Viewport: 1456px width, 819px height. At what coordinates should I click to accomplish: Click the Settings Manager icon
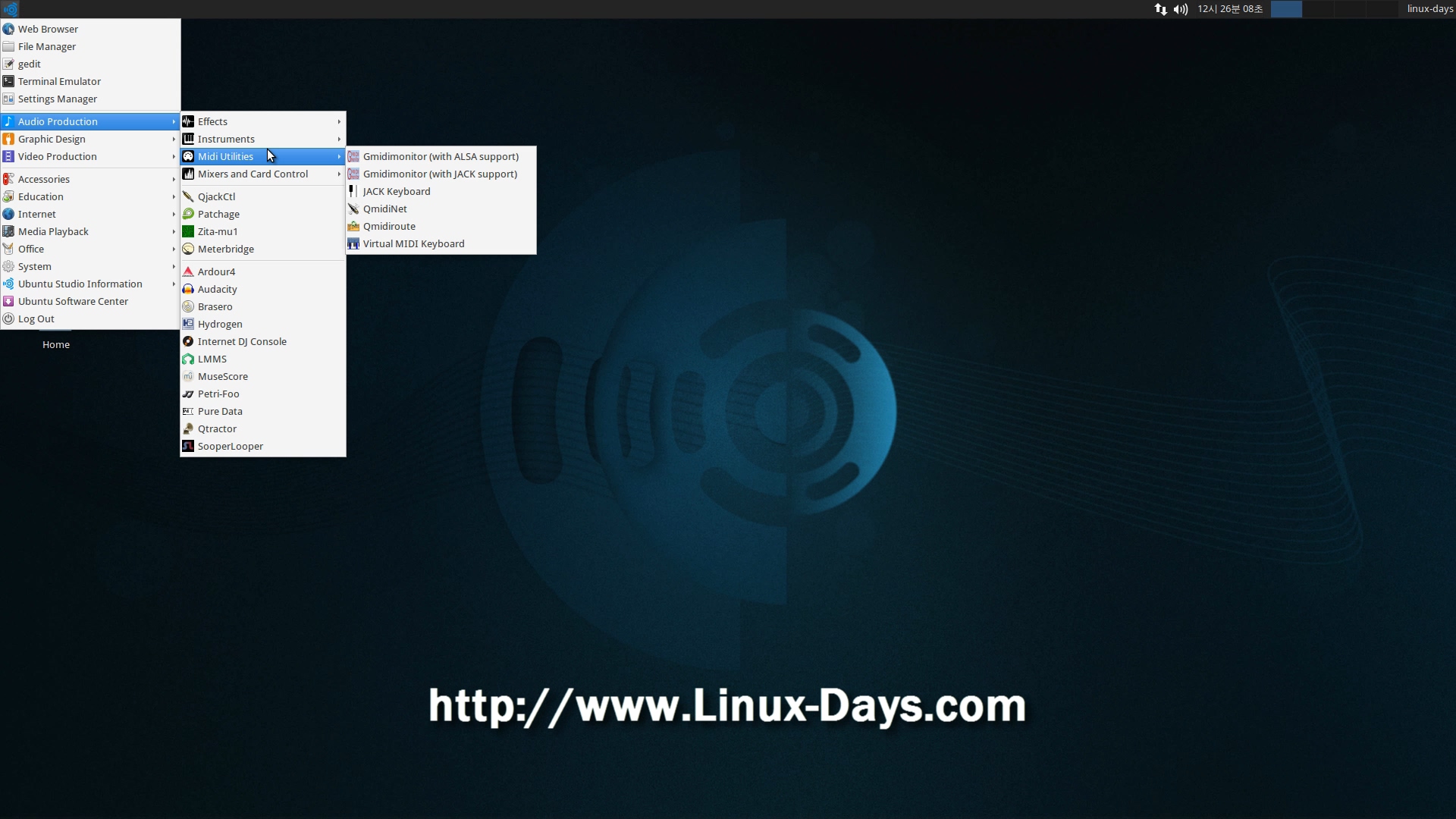click(8, 99)
